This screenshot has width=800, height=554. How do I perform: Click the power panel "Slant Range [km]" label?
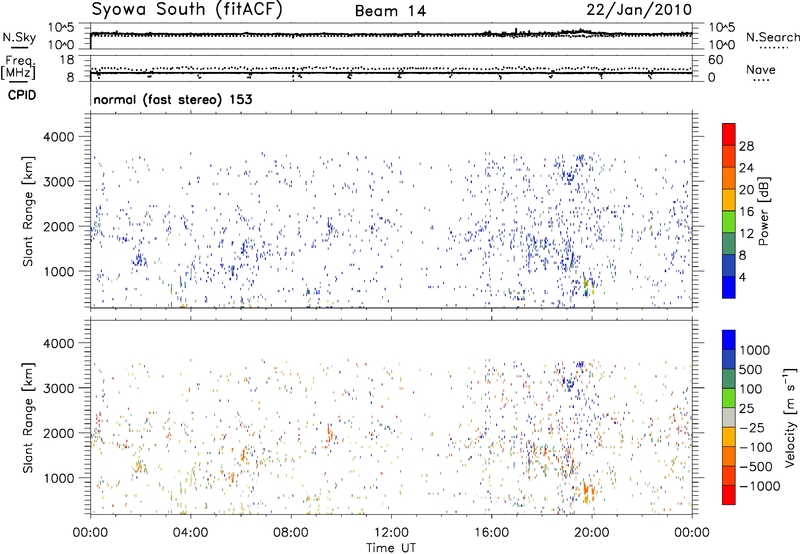point(28,211)
